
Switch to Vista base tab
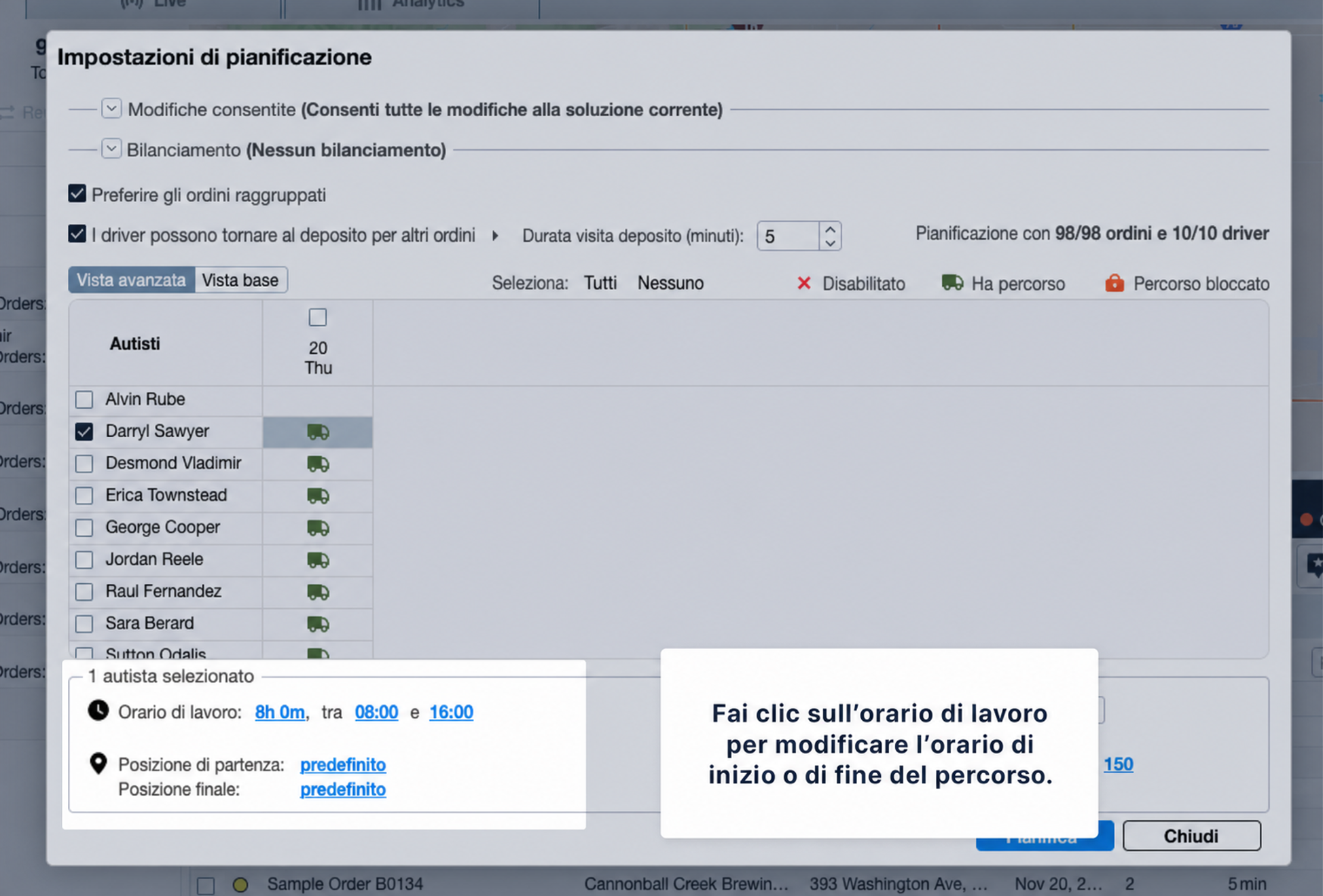[240, 280]
